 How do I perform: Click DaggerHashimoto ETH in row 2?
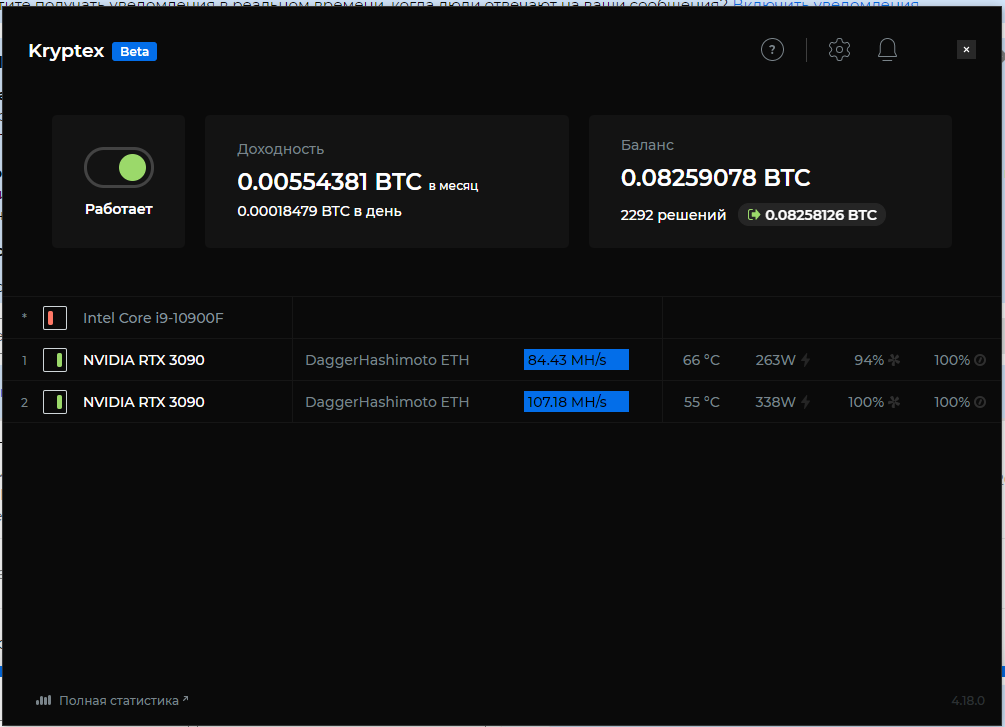[387, 403]
